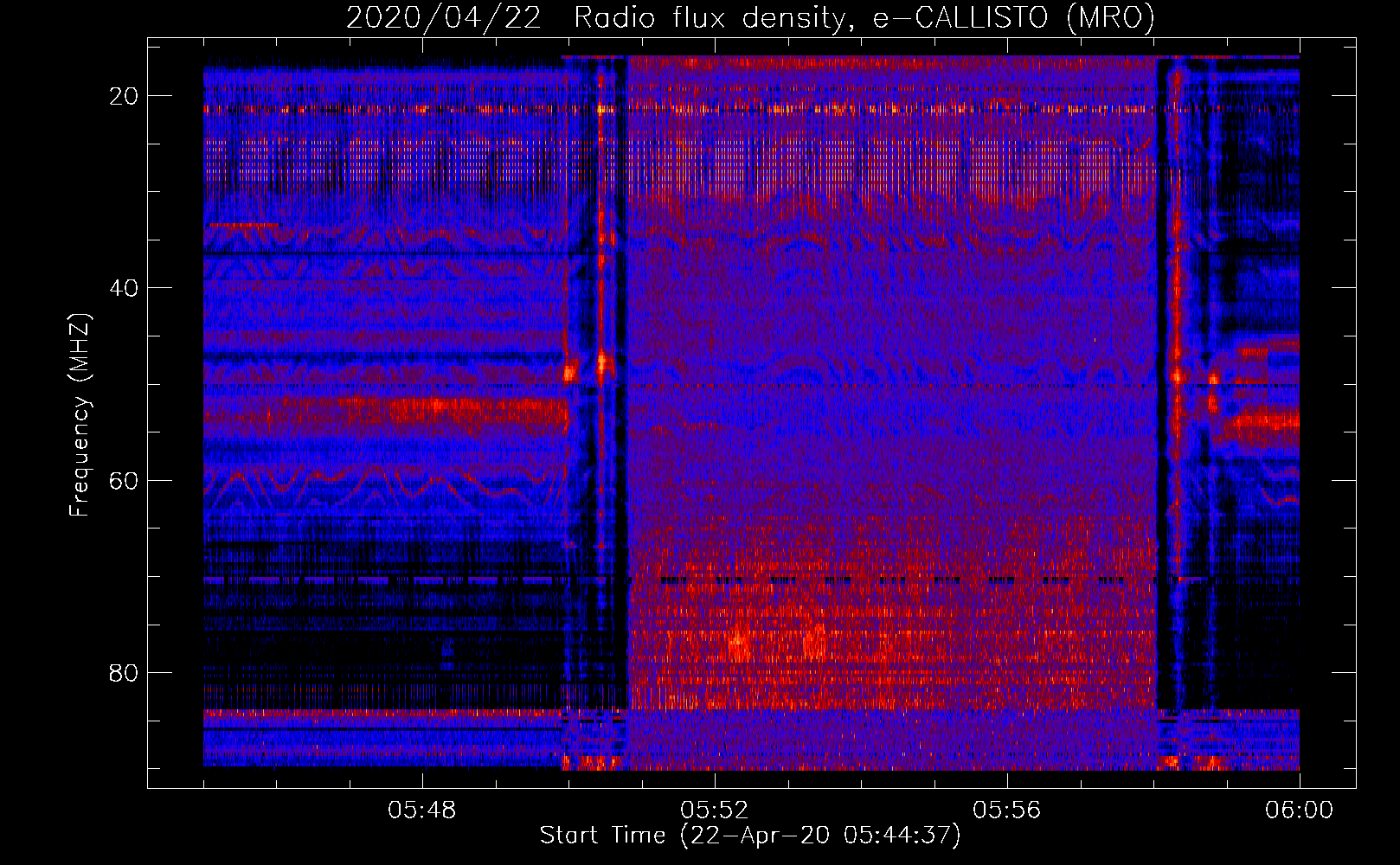This screenshot has width=1400, height=865.
Task: Click the 20 frequency tick label
Action: click(x=125, y=96)
